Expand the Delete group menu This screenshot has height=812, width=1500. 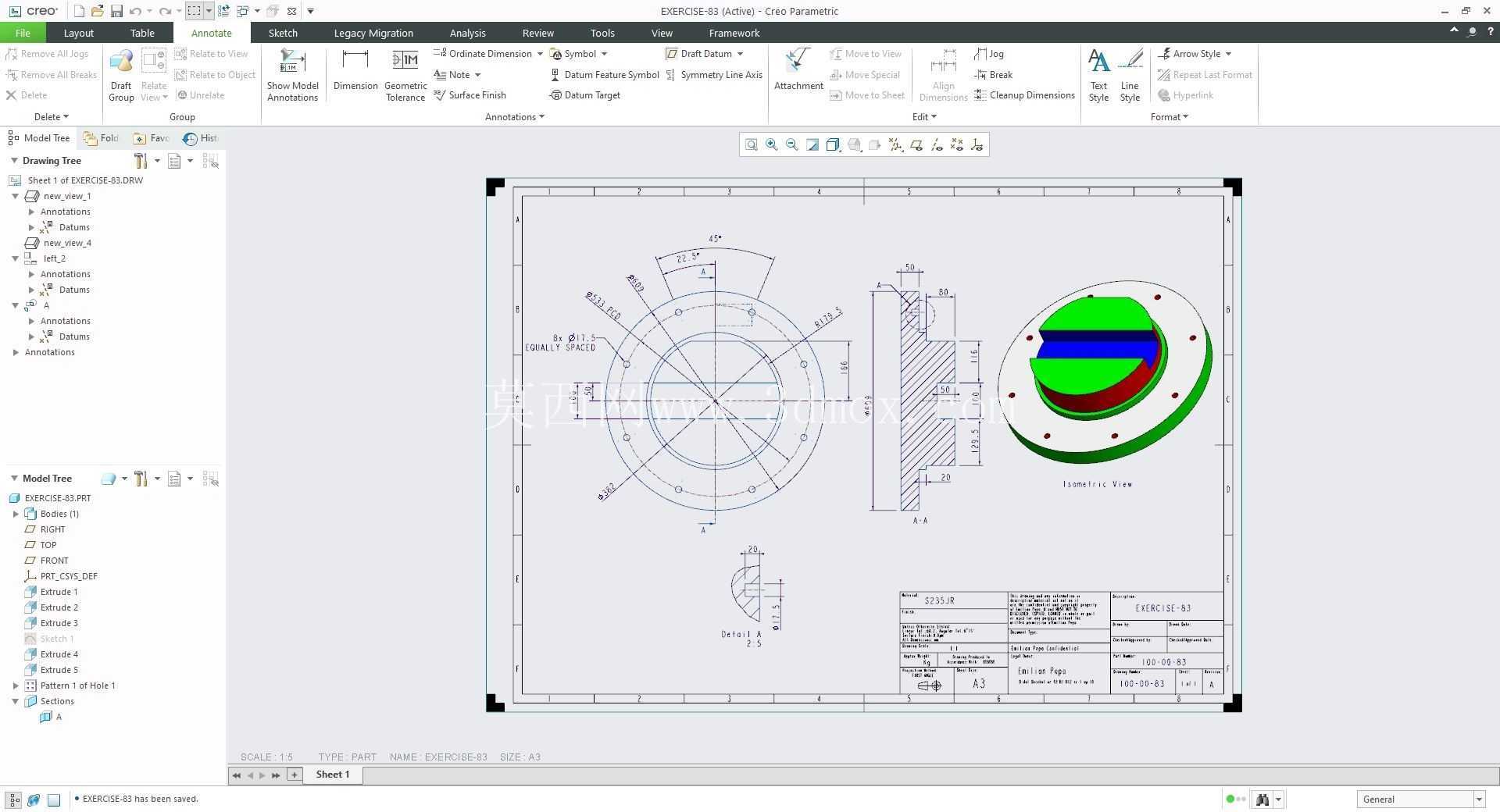[x=52, y=117]
